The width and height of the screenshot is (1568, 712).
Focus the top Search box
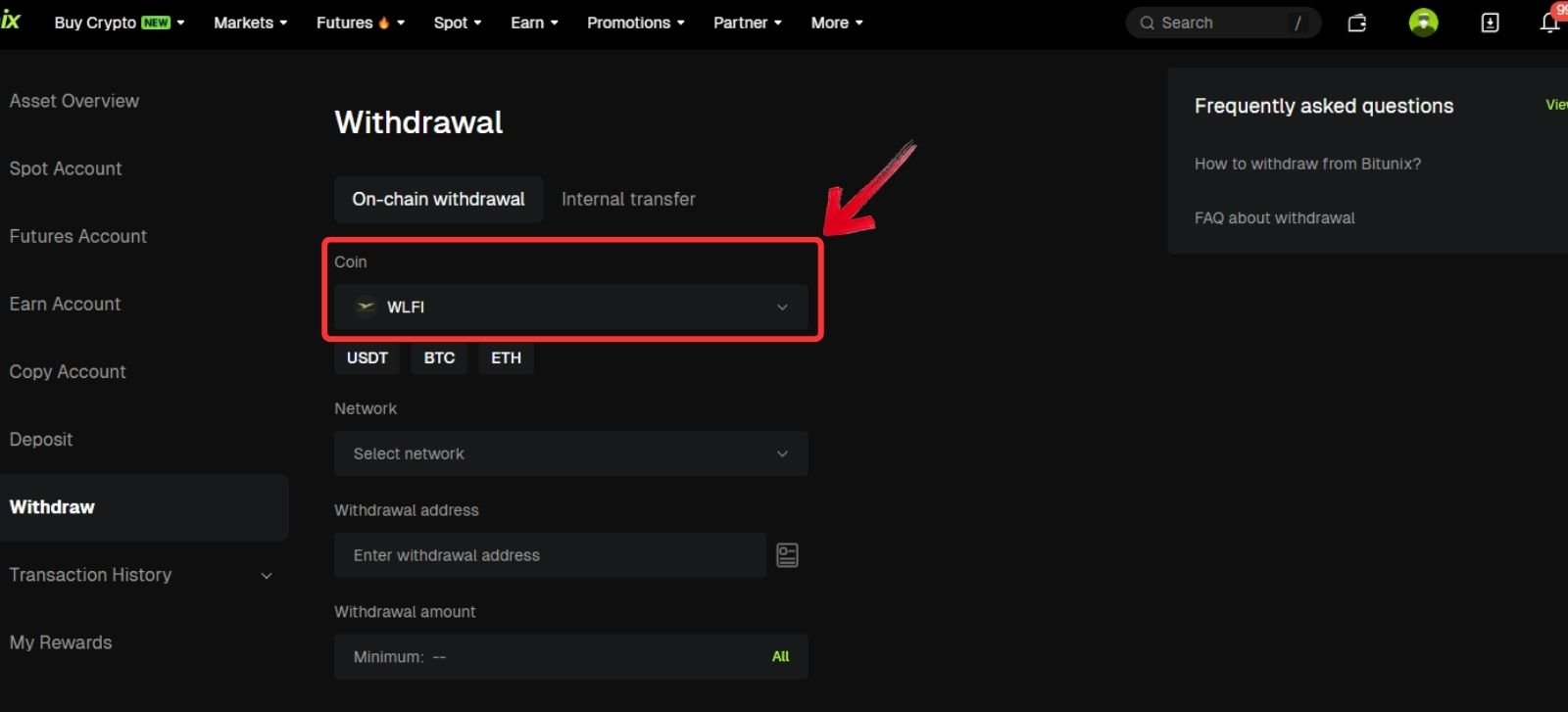pyautogui.click(x=1223, y=23)
